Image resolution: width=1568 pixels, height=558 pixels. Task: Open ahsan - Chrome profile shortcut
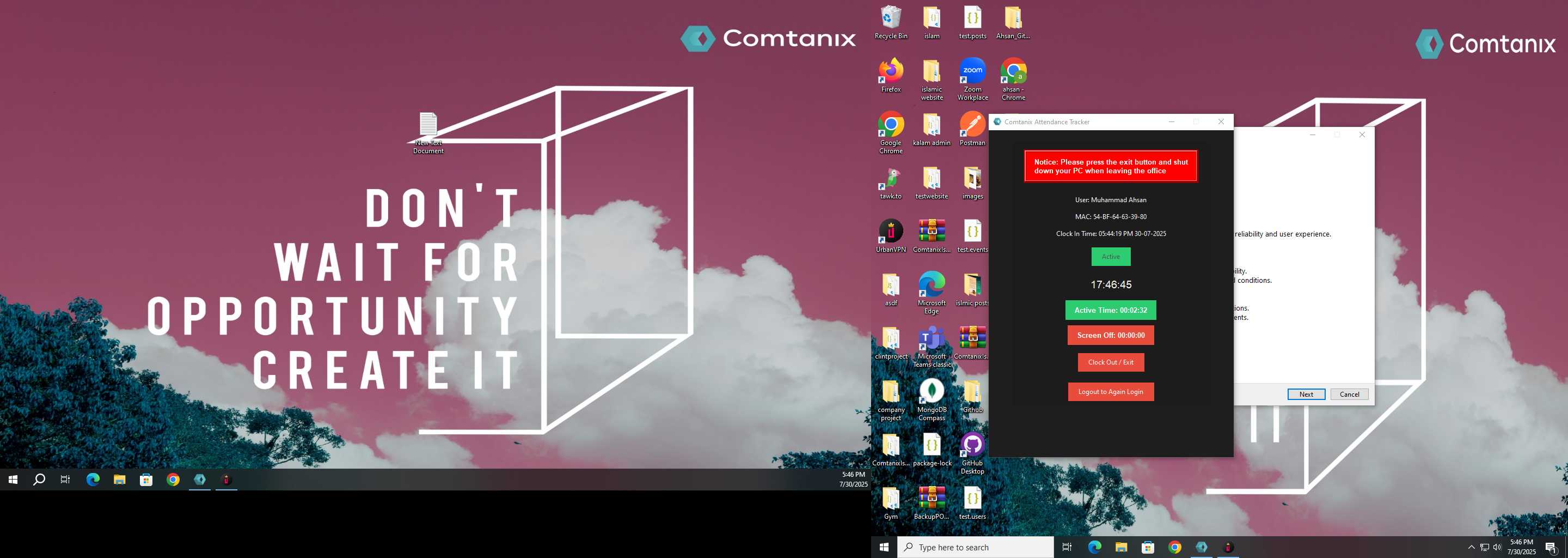point(1013,80)
